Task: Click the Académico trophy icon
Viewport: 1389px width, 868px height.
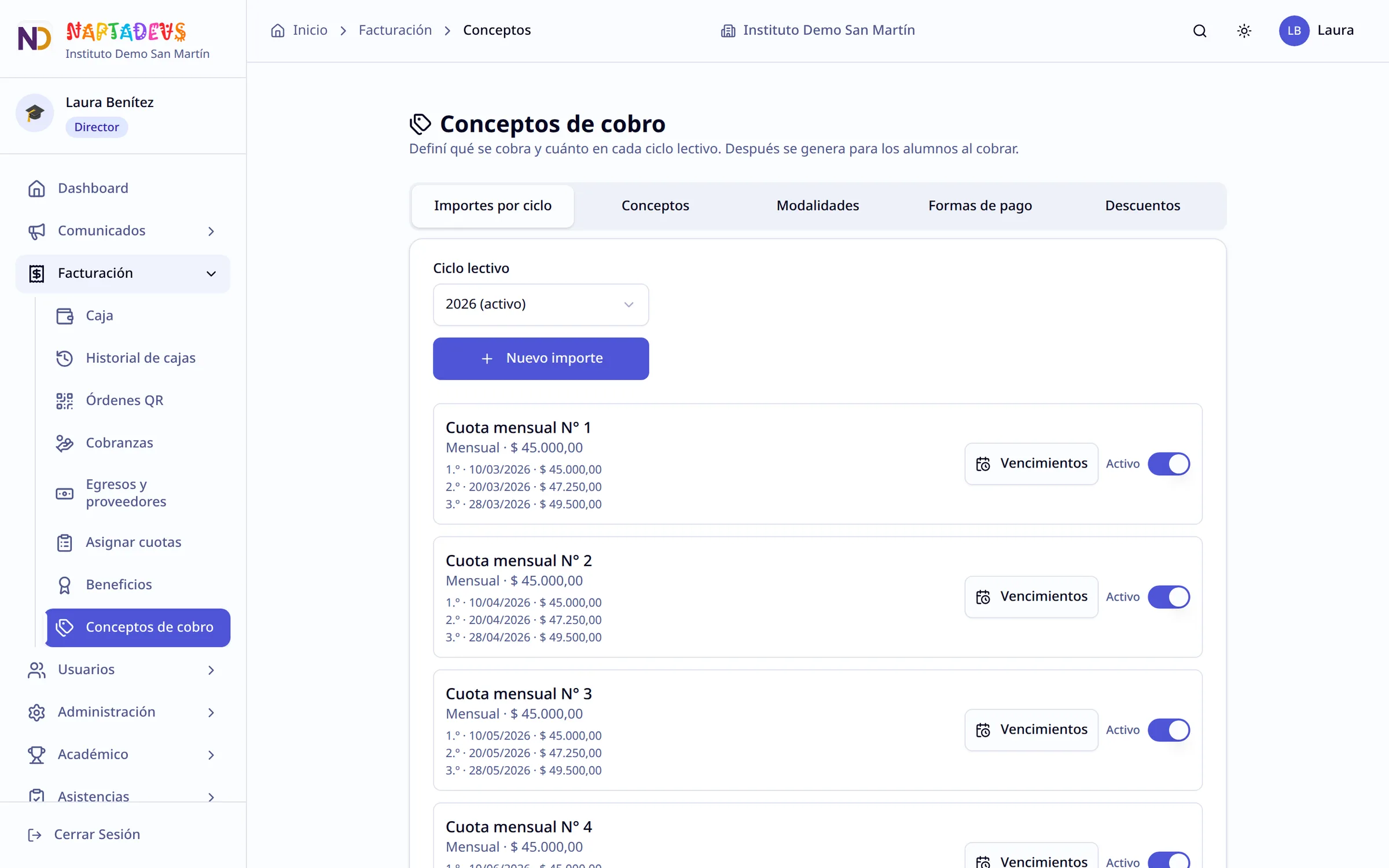Action: click(36, 755)
